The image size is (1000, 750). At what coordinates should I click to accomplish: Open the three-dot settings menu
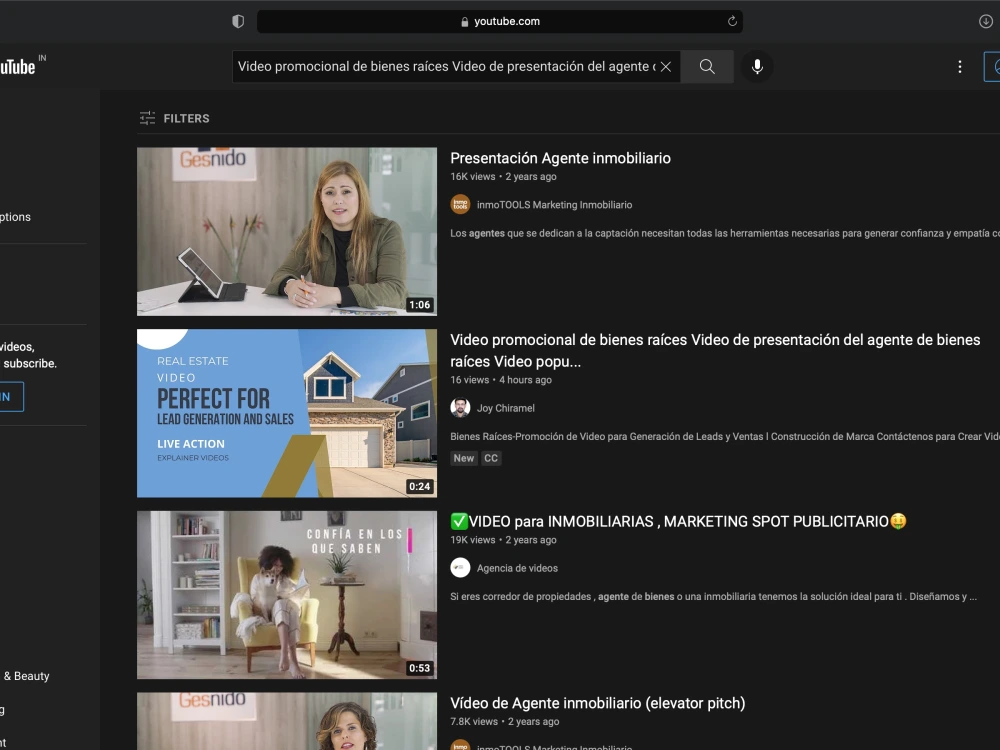959,66
